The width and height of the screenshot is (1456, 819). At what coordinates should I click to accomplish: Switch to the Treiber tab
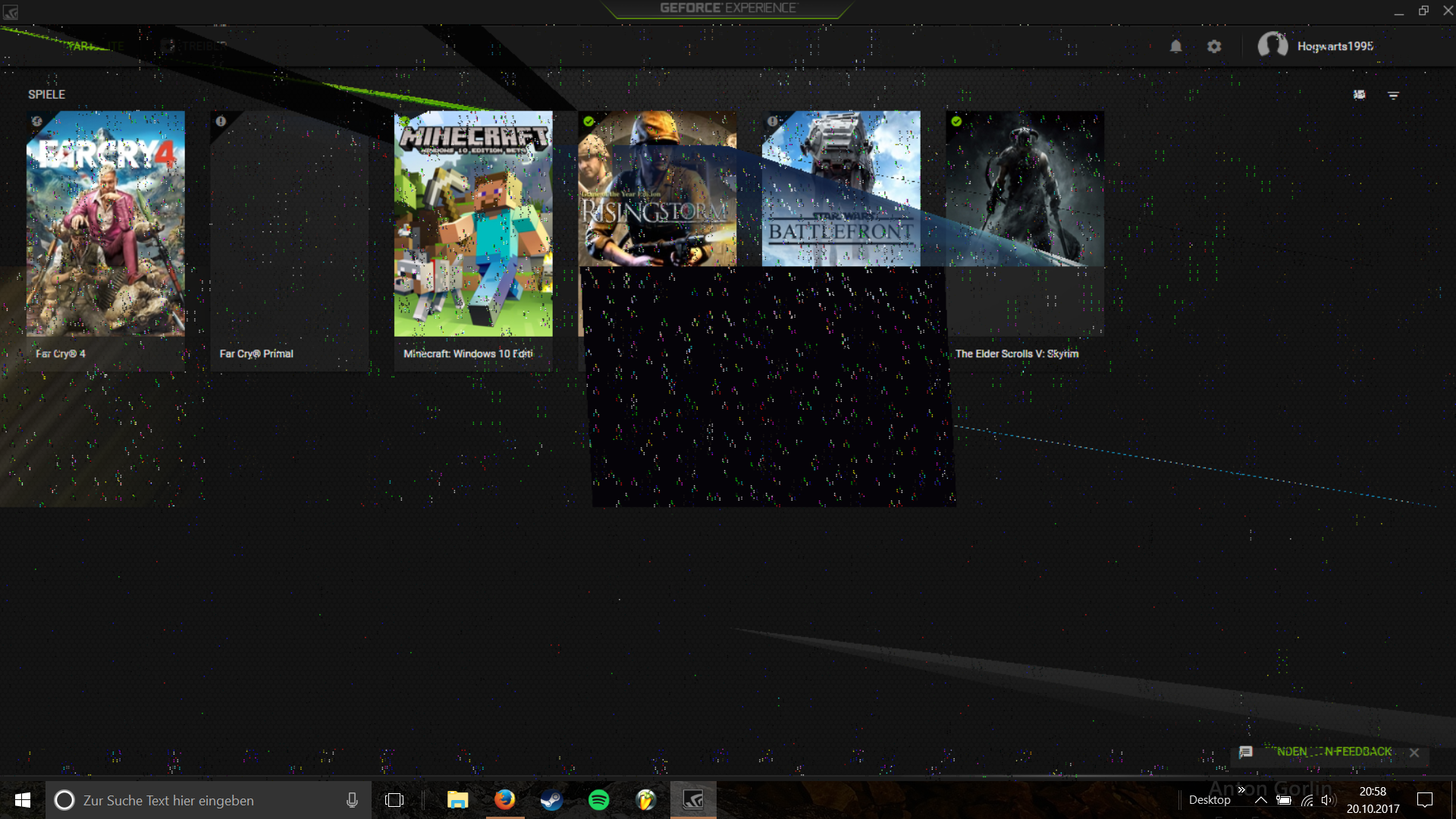point(199,46)
